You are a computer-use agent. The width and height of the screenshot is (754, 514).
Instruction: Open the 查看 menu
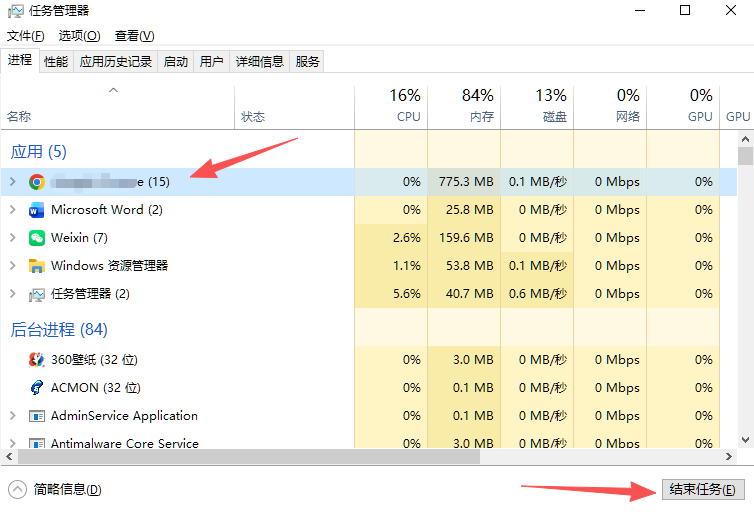tap(135, 36)
